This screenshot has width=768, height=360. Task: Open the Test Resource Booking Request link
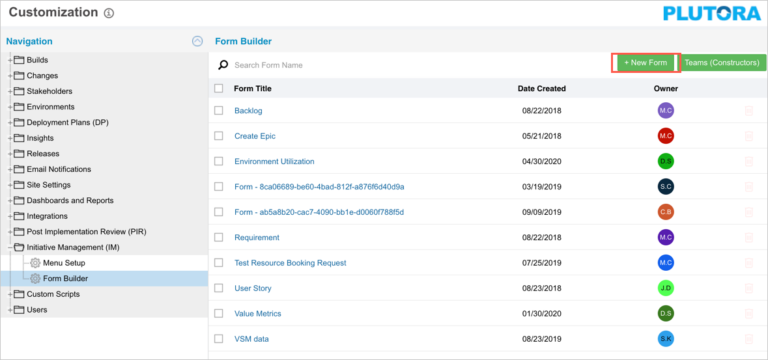(290, 263)
